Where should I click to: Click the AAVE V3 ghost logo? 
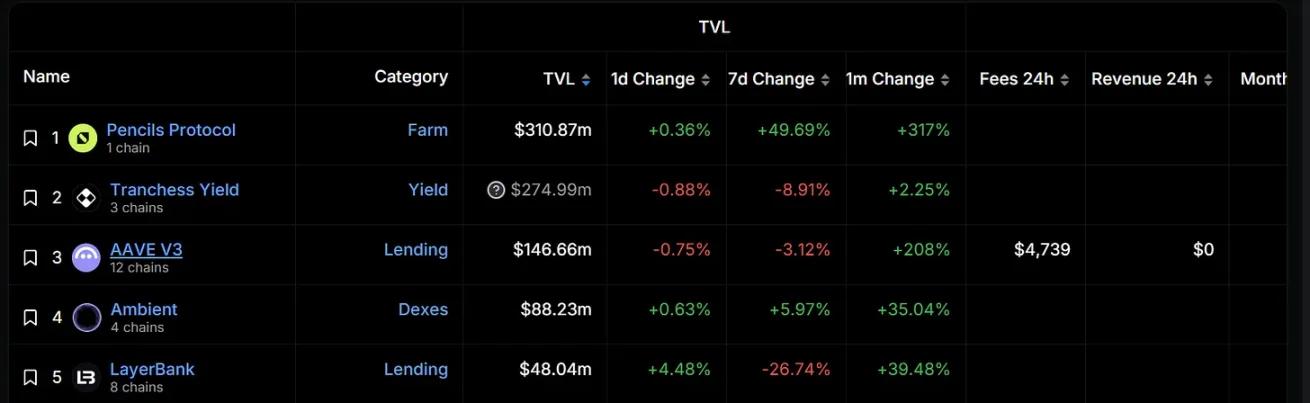tap(86, 258)
